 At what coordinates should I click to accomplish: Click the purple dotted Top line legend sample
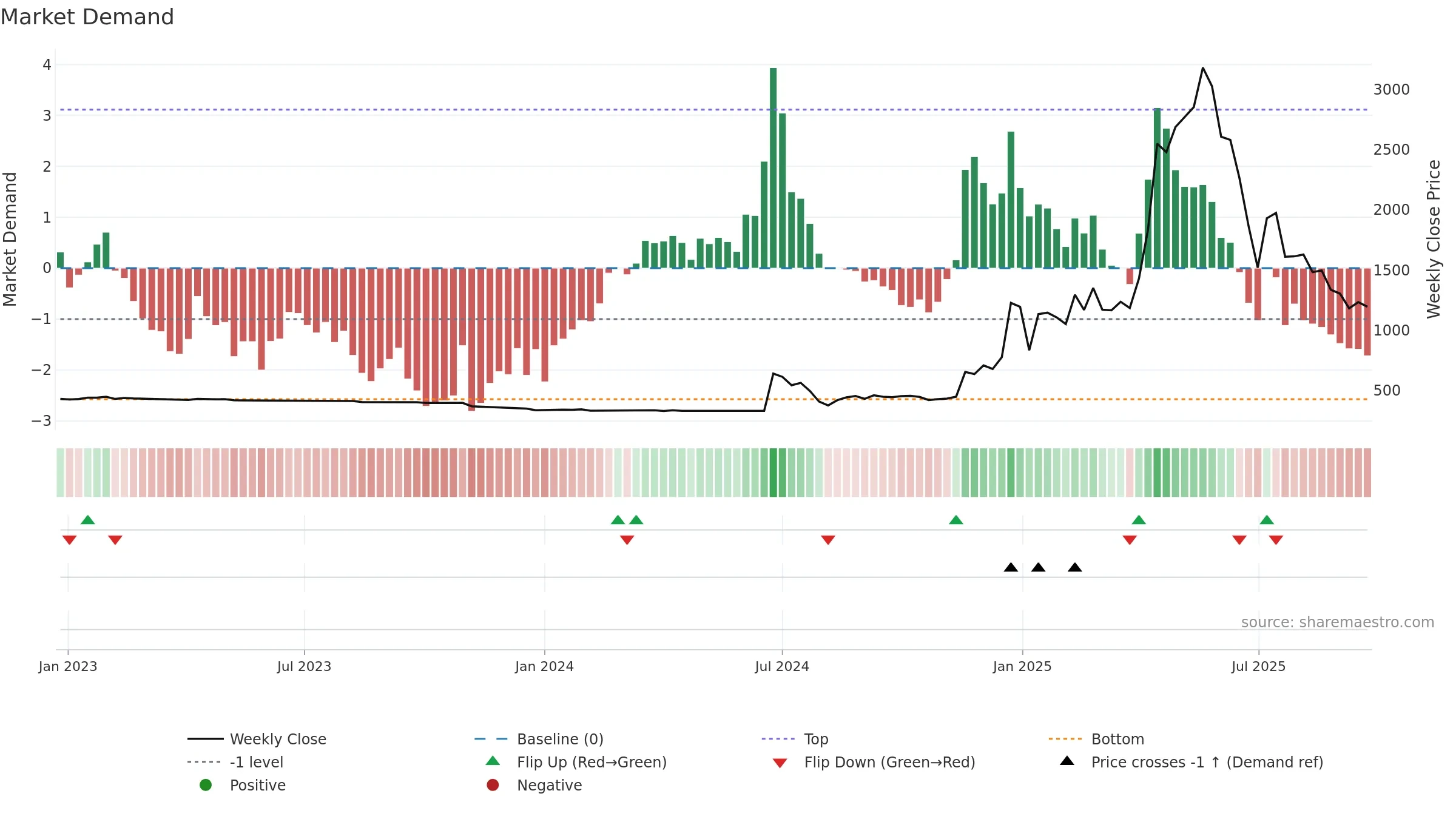pos(778,739)
